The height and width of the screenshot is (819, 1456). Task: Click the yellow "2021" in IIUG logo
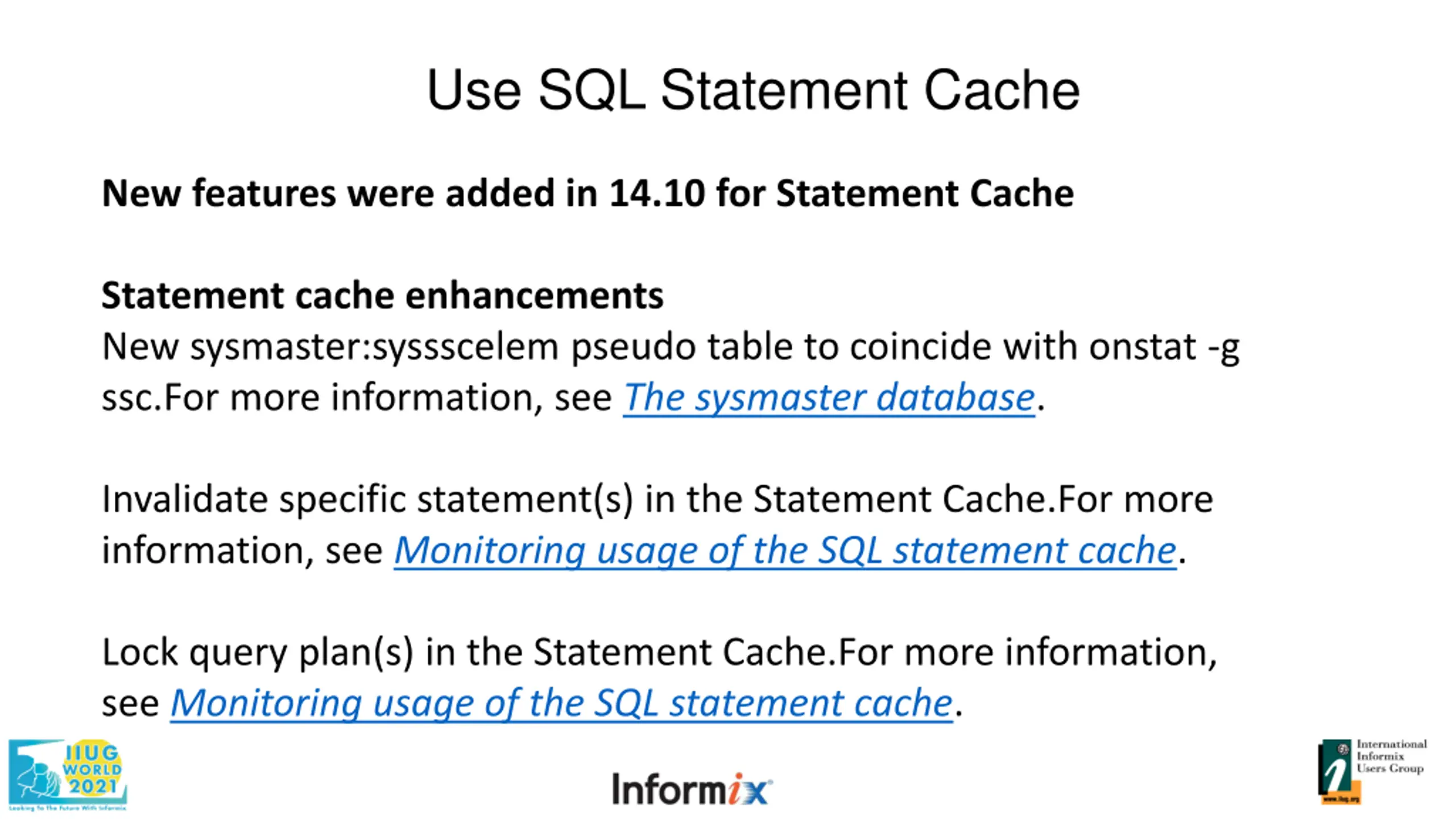point(93,787)
